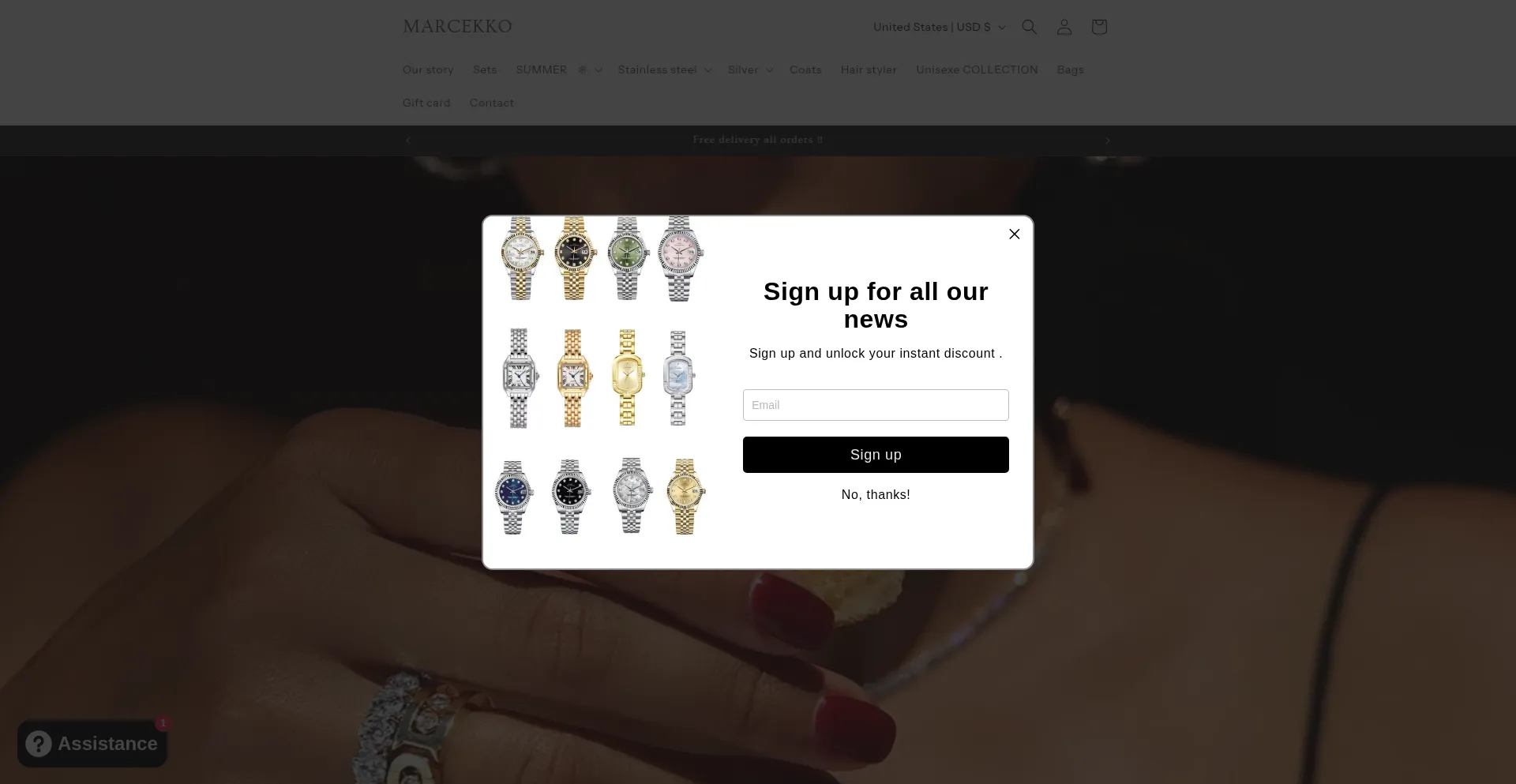Expand the United States | USD $ selector
The image size is (1516, 784).
click(x=939, y=27)
